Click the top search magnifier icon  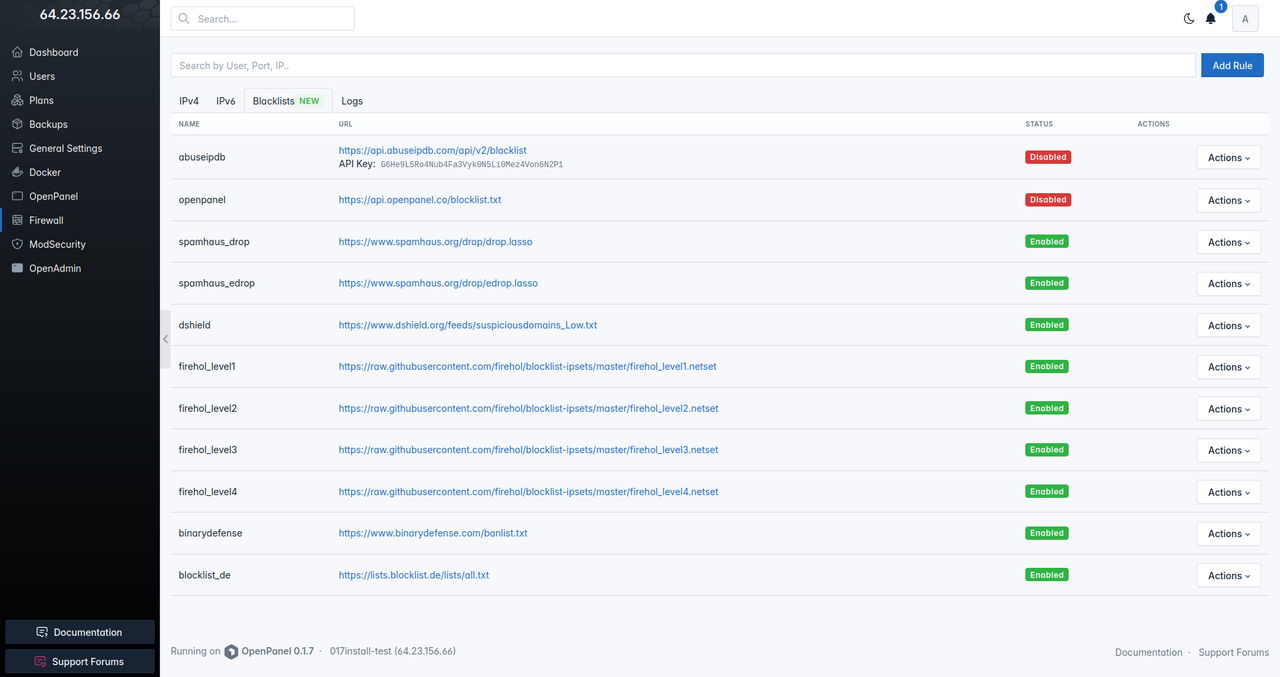pos(184,18)
